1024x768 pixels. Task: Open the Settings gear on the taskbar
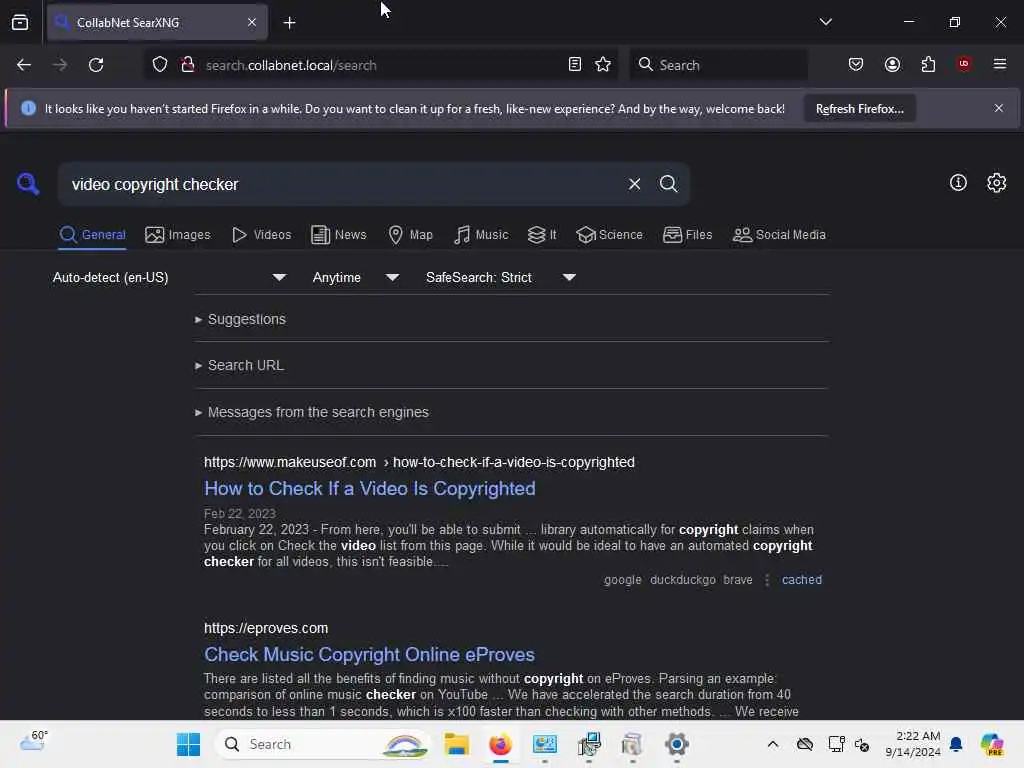pos(677,744)
